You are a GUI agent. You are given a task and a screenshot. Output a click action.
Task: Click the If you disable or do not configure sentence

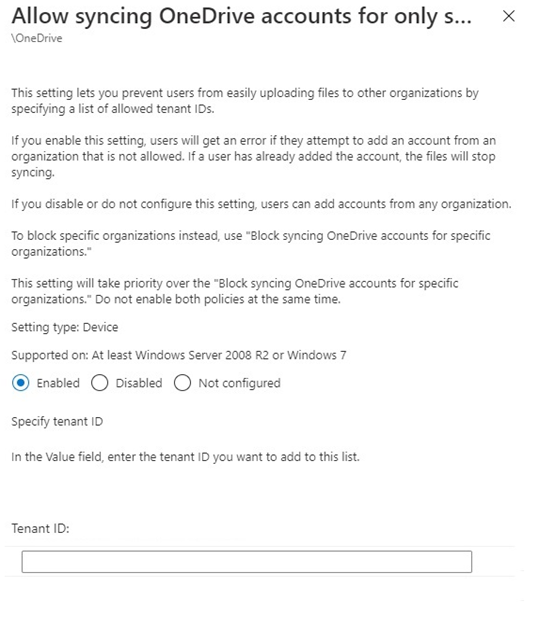click(261, 204)
